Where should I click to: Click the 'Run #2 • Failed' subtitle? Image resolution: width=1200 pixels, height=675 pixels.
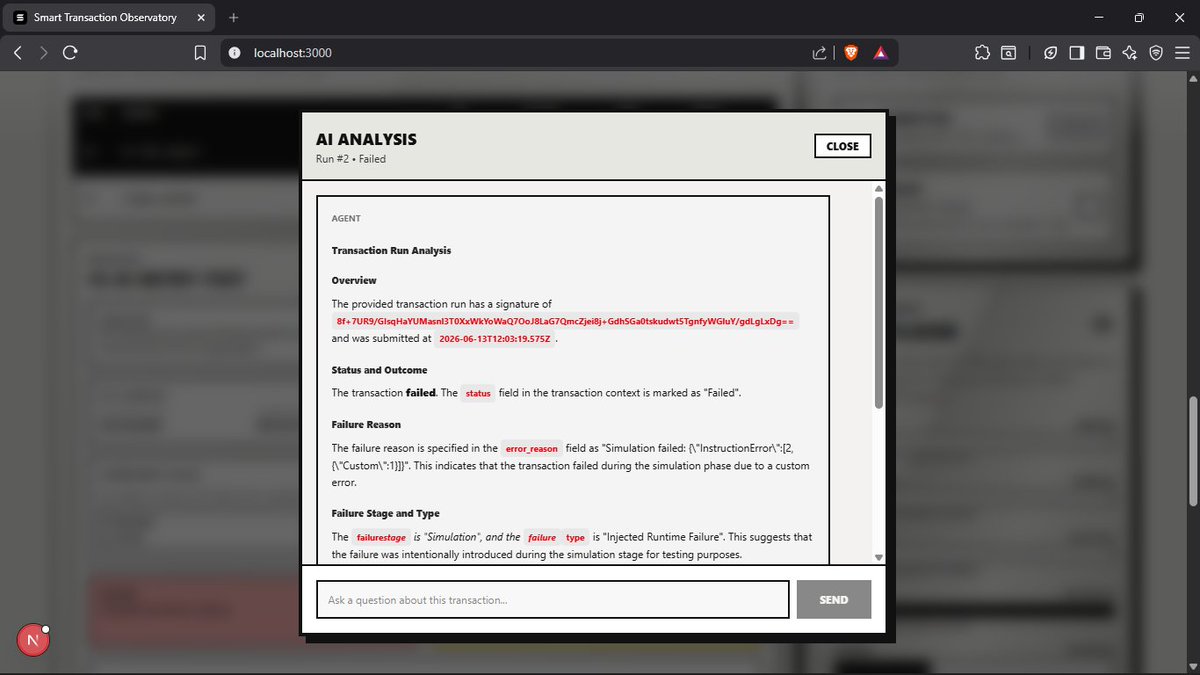[x=351, y=159]
